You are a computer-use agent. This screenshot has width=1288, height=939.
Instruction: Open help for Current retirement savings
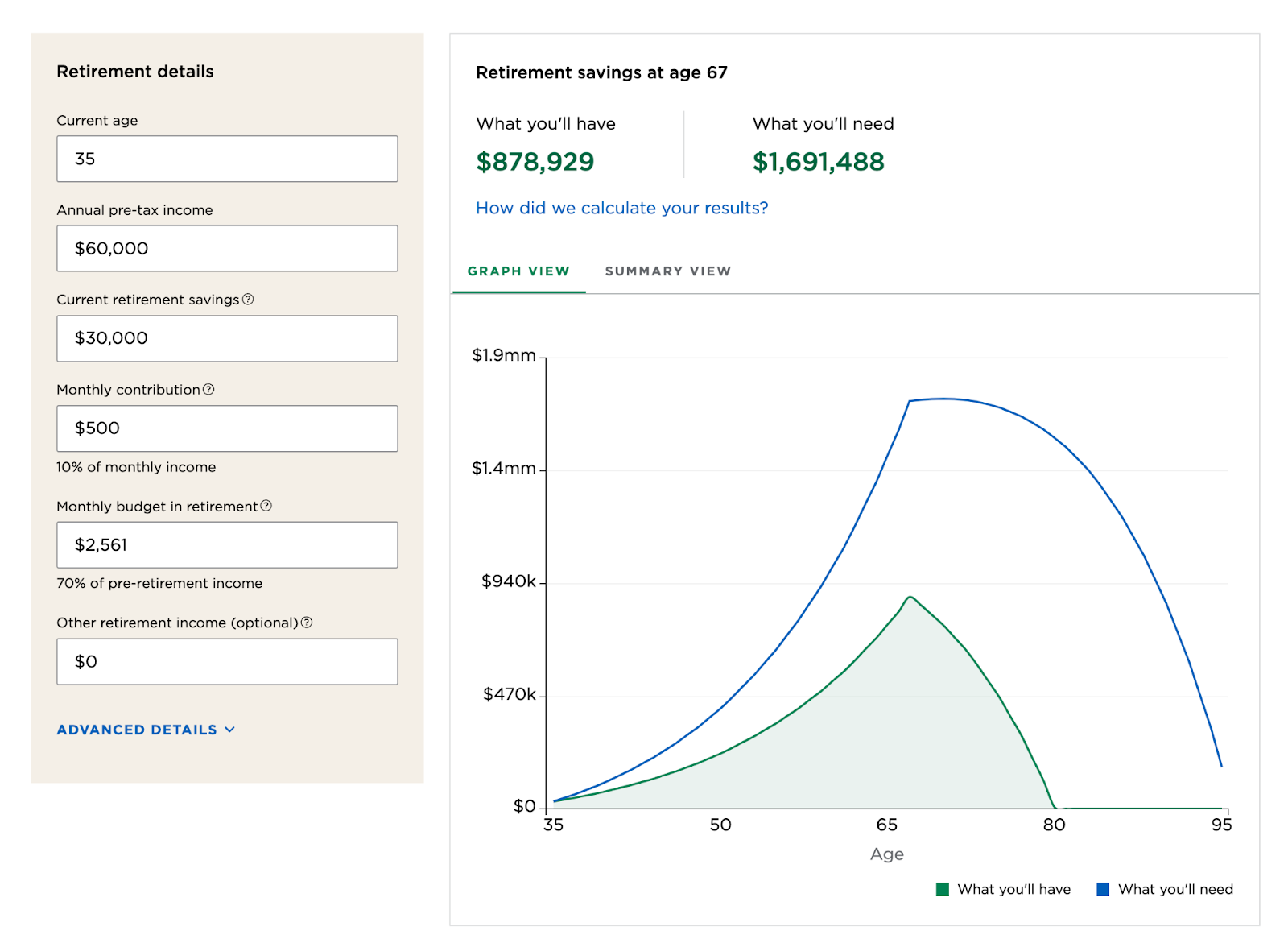pos(250,299)
